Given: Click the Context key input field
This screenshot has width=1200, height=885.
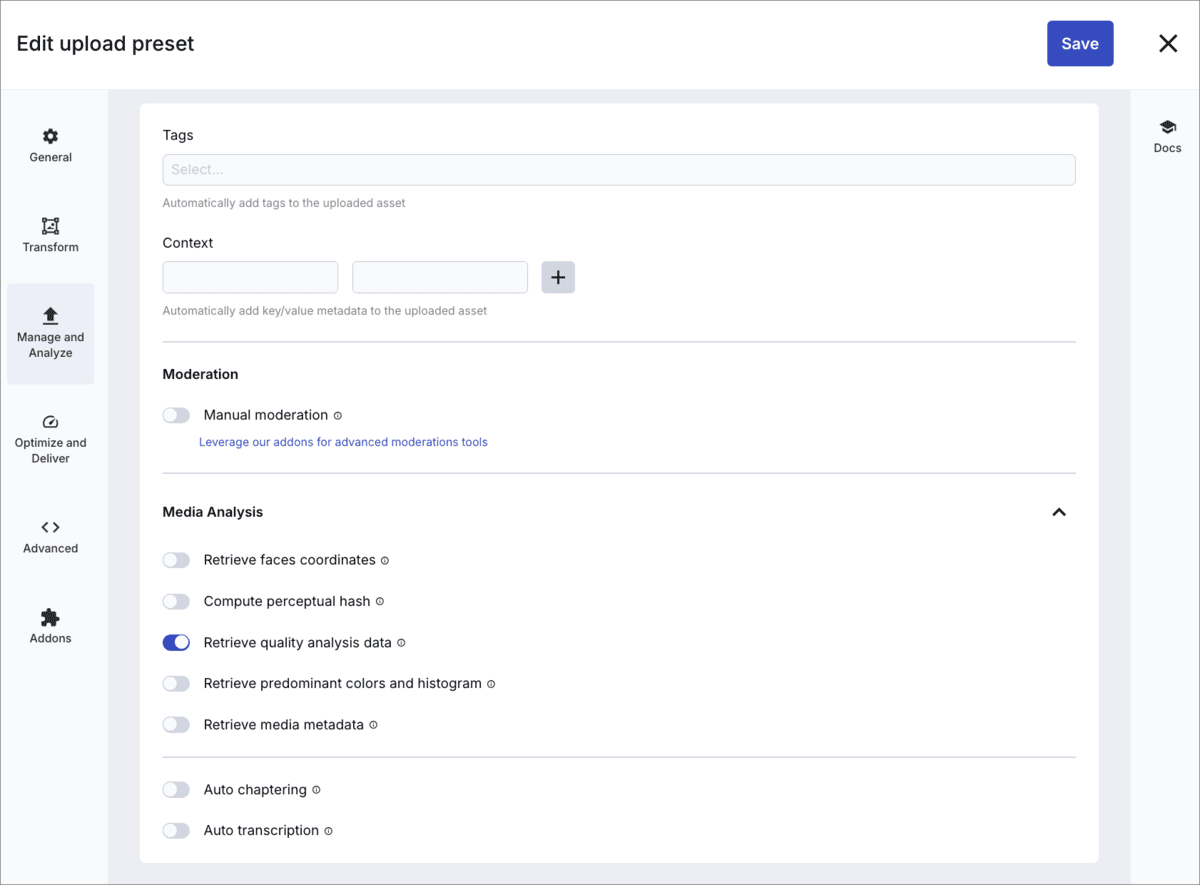Looking at the screenshot, I should click(250, 277).
